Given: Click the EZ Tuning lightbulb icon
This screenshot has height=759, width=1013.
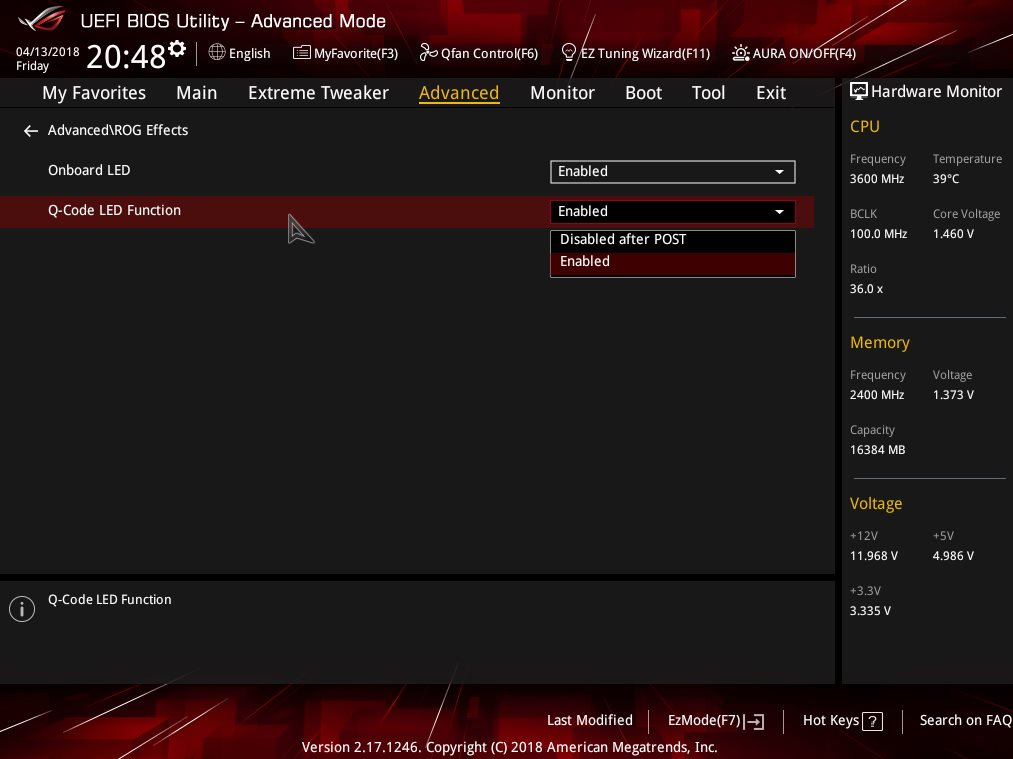Looking at the screenshot, I should click(569, 52).
